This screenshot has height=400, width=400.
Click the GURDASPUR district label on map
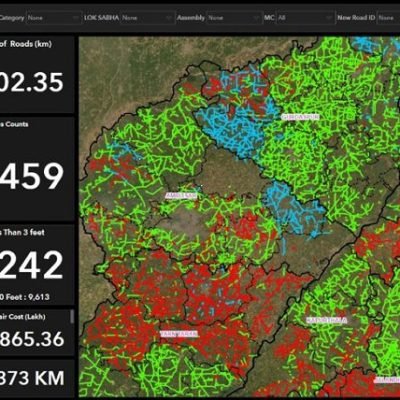[300, 117]
